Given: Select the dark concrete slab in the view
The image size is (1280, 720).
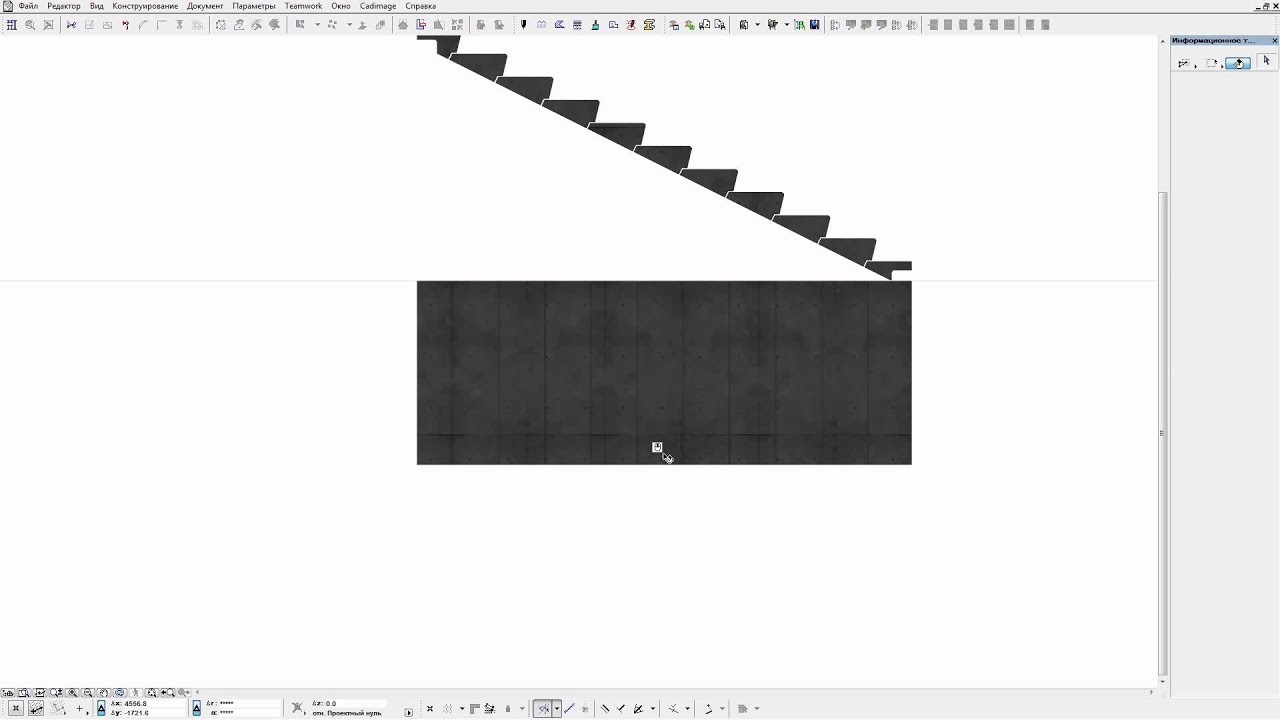Looking at the screenshot, I should tap(664, 372).
